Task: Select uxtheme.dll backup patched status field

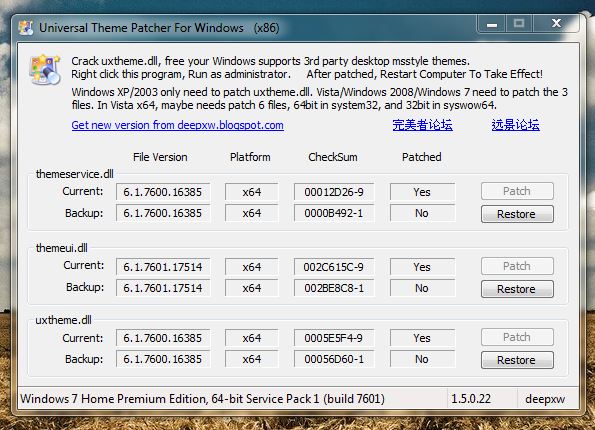Action: pos(422,359)
